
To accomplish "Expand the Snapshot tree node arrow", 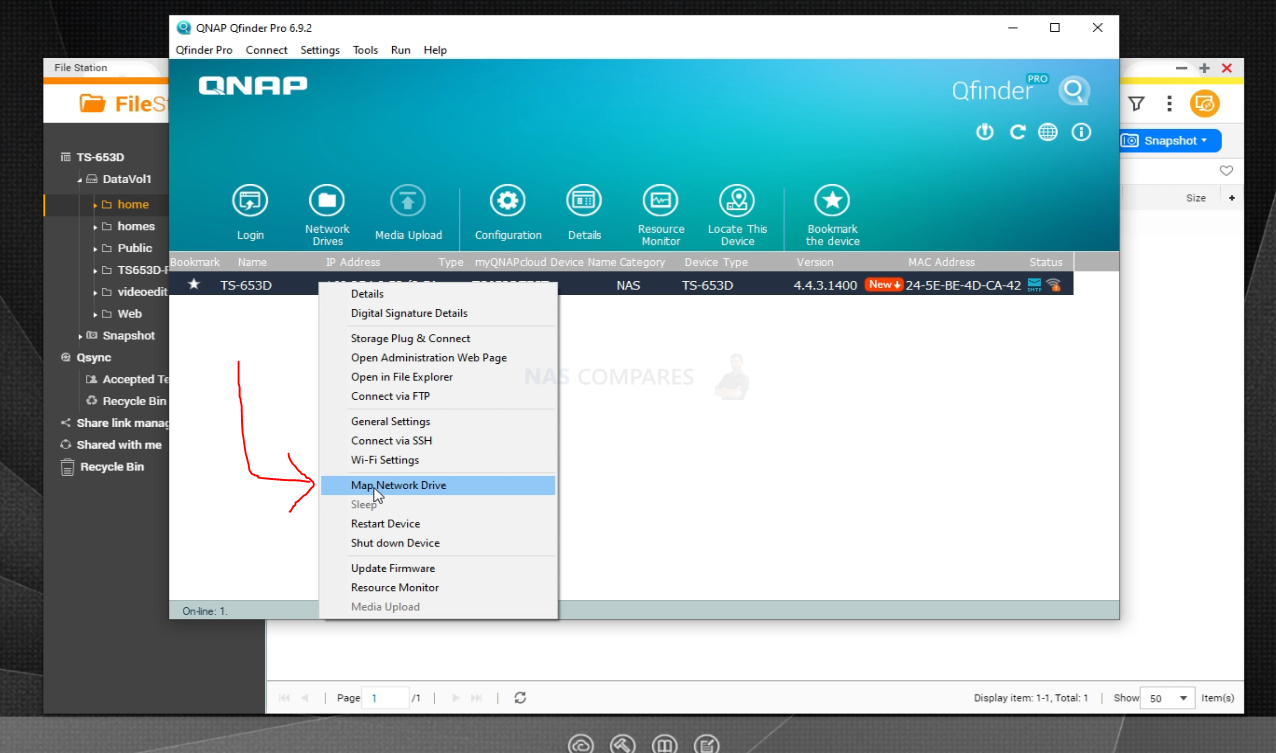I will click(80, 336).
